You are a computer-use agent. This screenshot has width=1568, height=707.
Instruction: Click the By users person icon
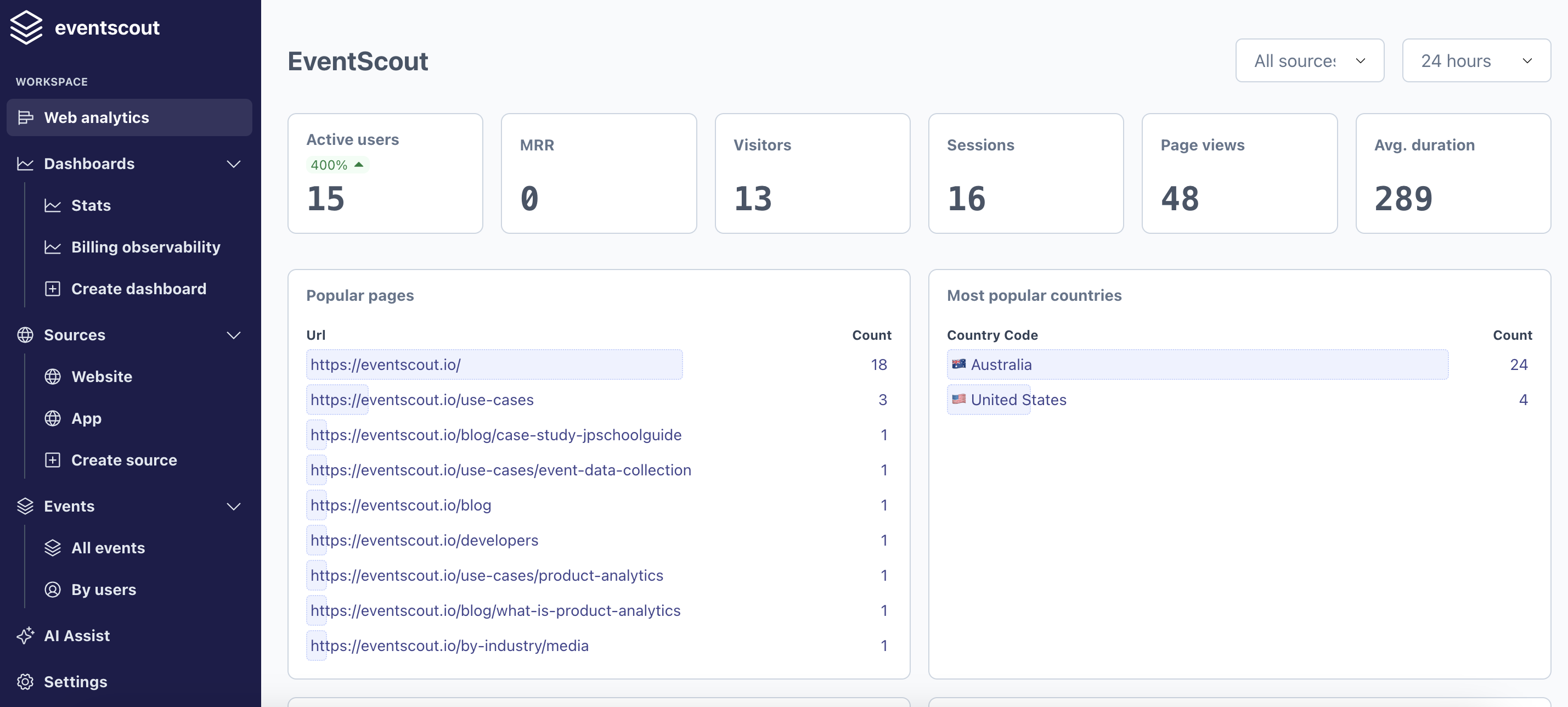pyautogui.click(x=53, y=590)
